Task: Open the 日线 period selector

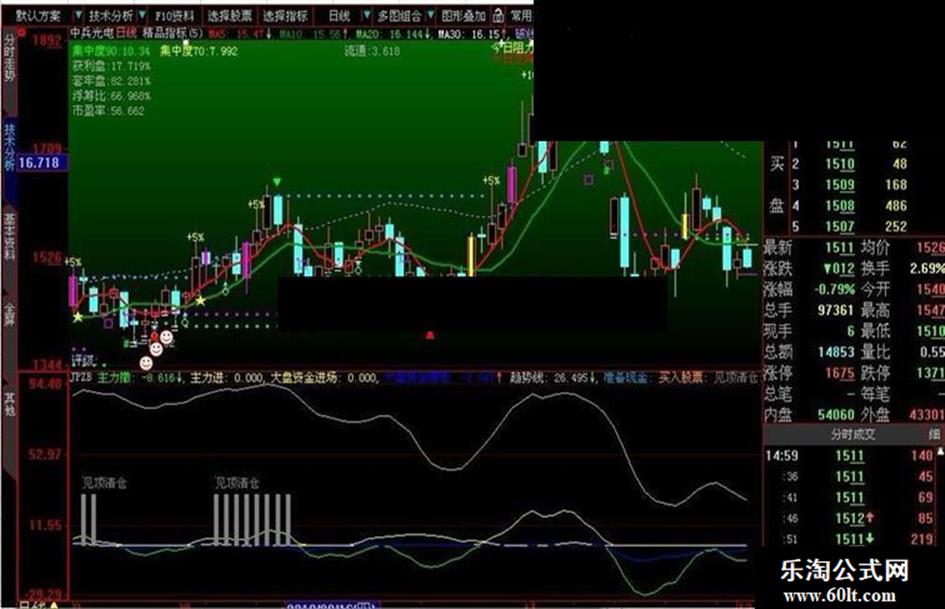Action: [339, 16]
